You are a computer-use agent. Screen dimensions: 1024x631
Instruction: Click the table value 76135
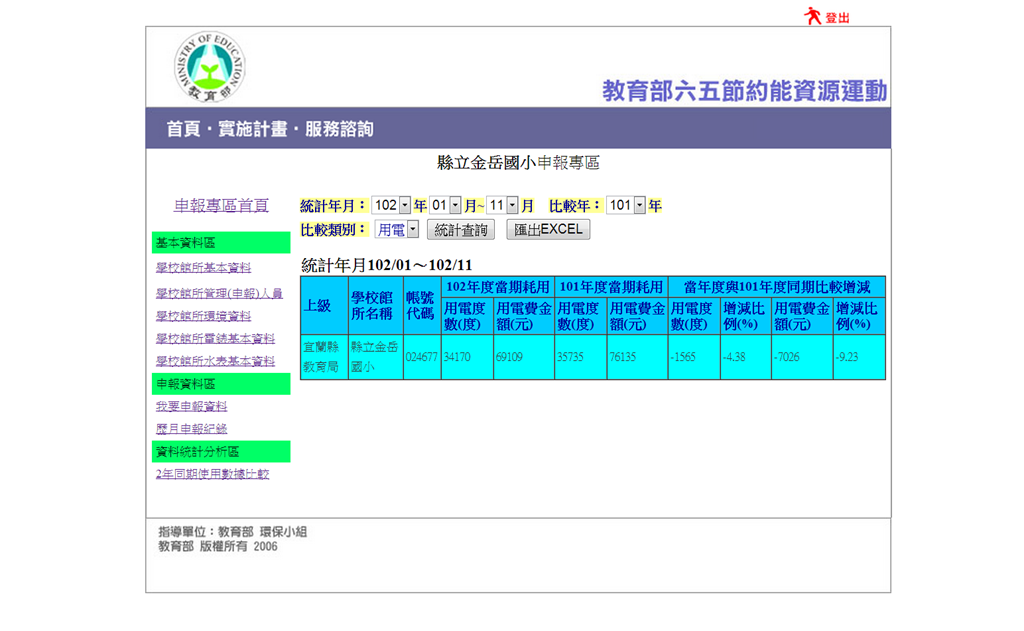coord(623,357)
